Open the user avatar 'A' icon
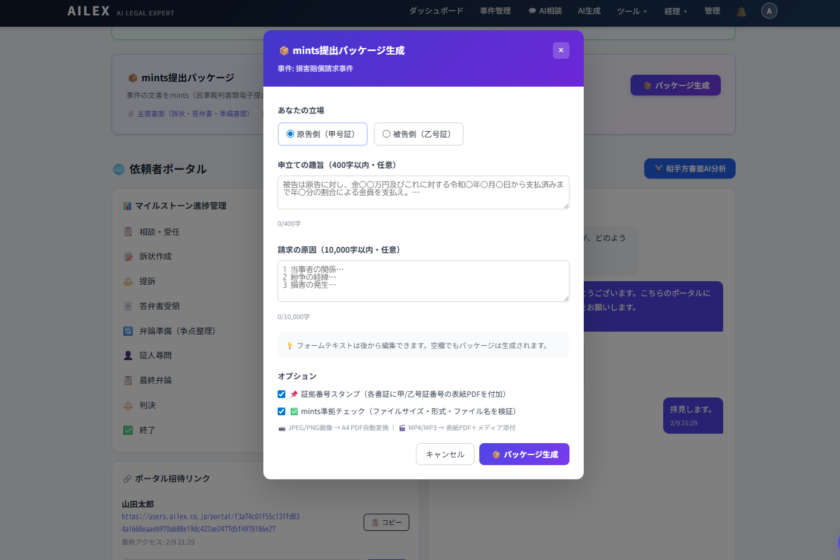The width and height of the screenshot is (840, 560). [768, 11]
